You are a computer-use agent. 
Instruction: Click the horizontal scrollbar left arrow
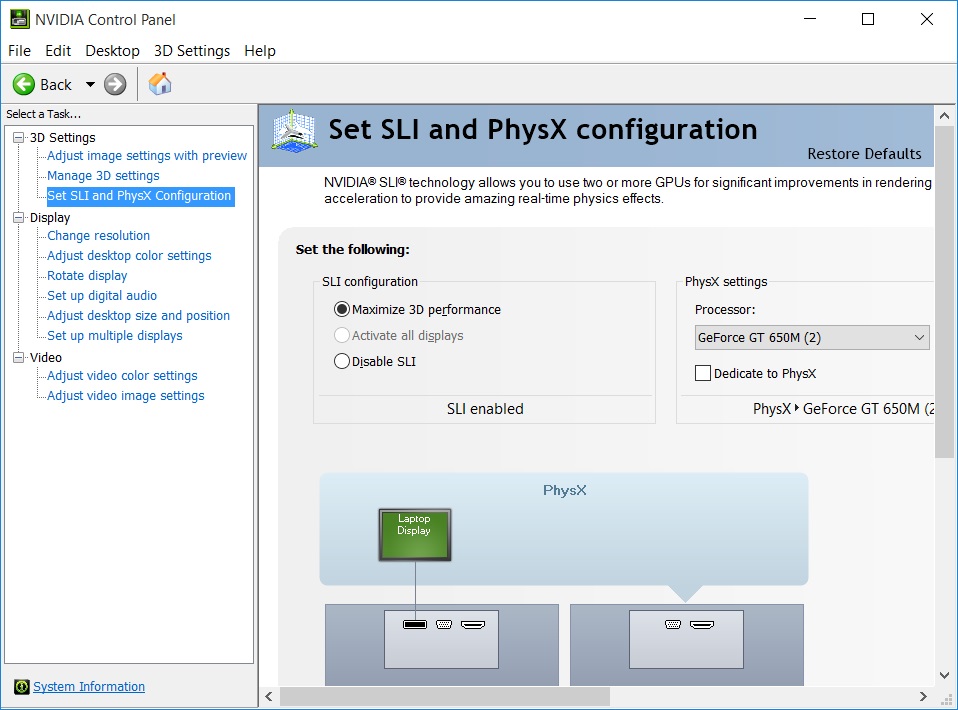(269, 696)
